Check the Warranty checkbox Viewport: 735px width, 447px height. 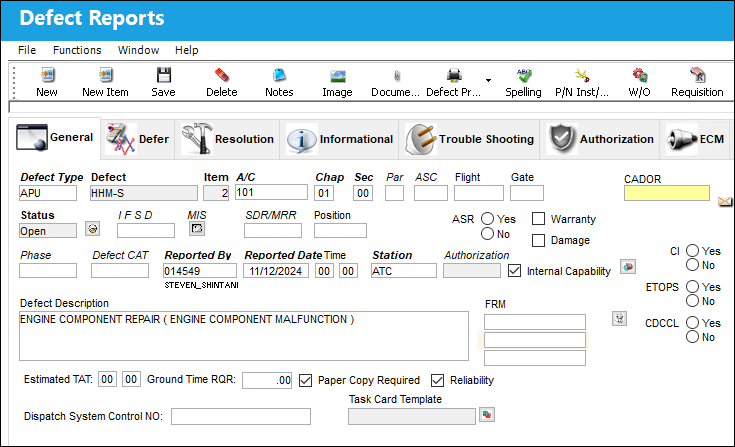click(539, 219)
